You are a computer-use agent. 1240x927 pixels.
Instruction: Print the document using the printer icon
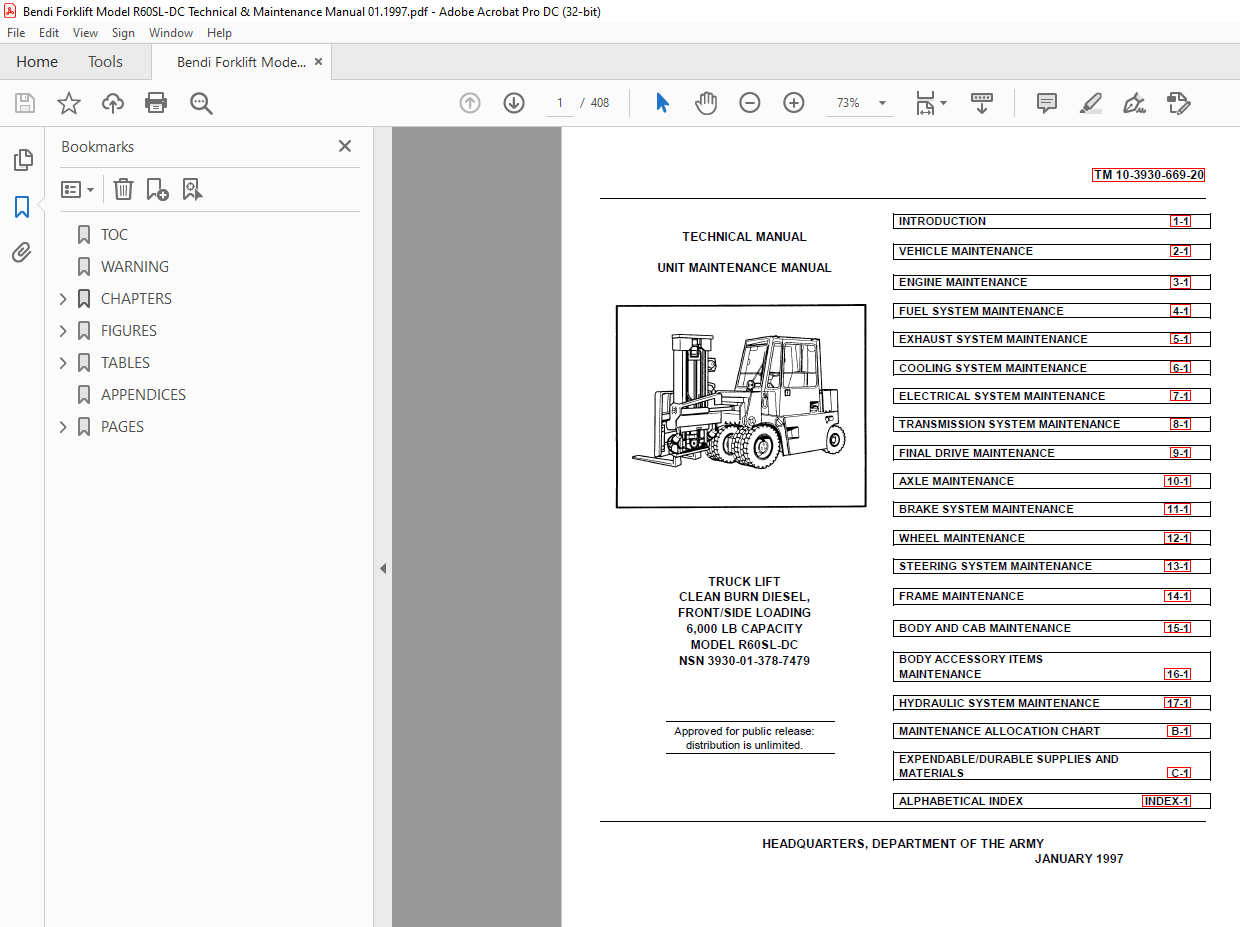156,103
